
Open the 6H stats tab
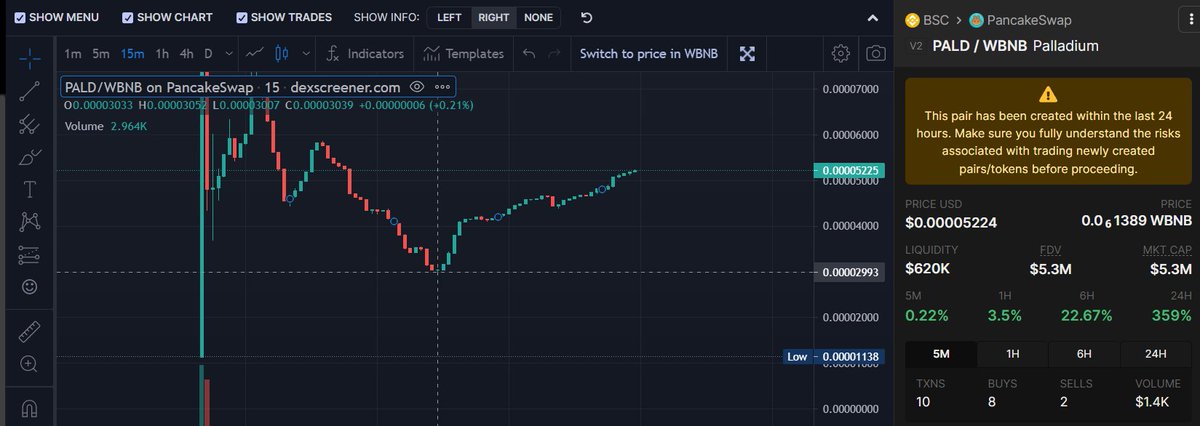(x=1084, y=354)
